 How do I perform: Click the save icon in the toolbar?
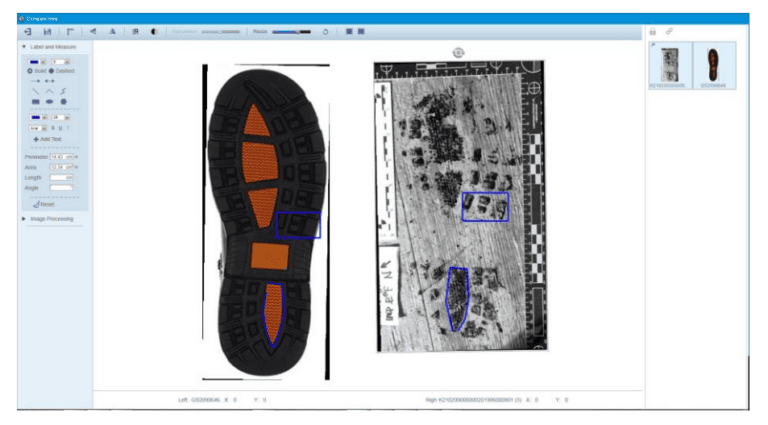48,32
